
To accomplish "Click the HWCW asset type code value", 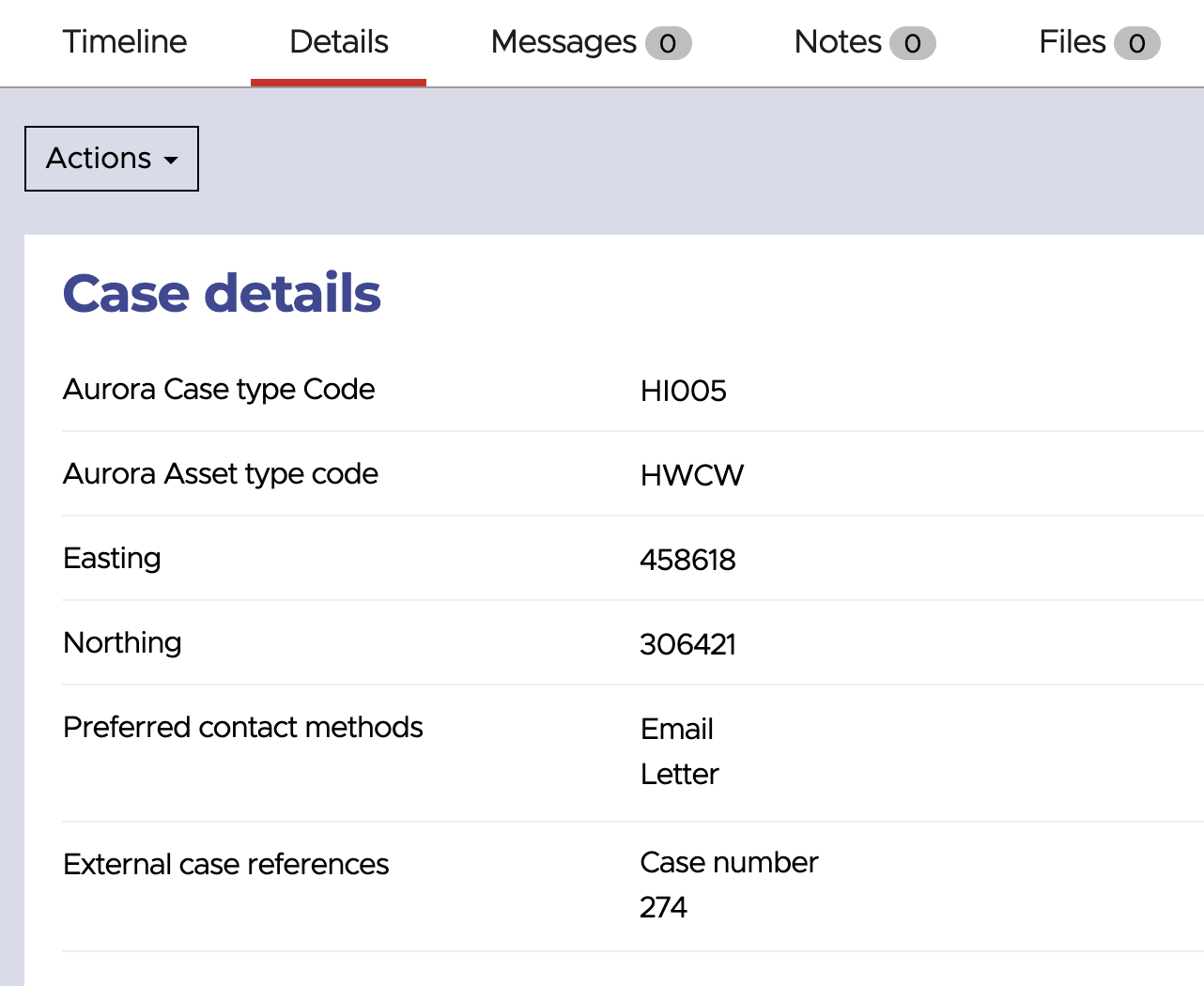I will (691, 475).
